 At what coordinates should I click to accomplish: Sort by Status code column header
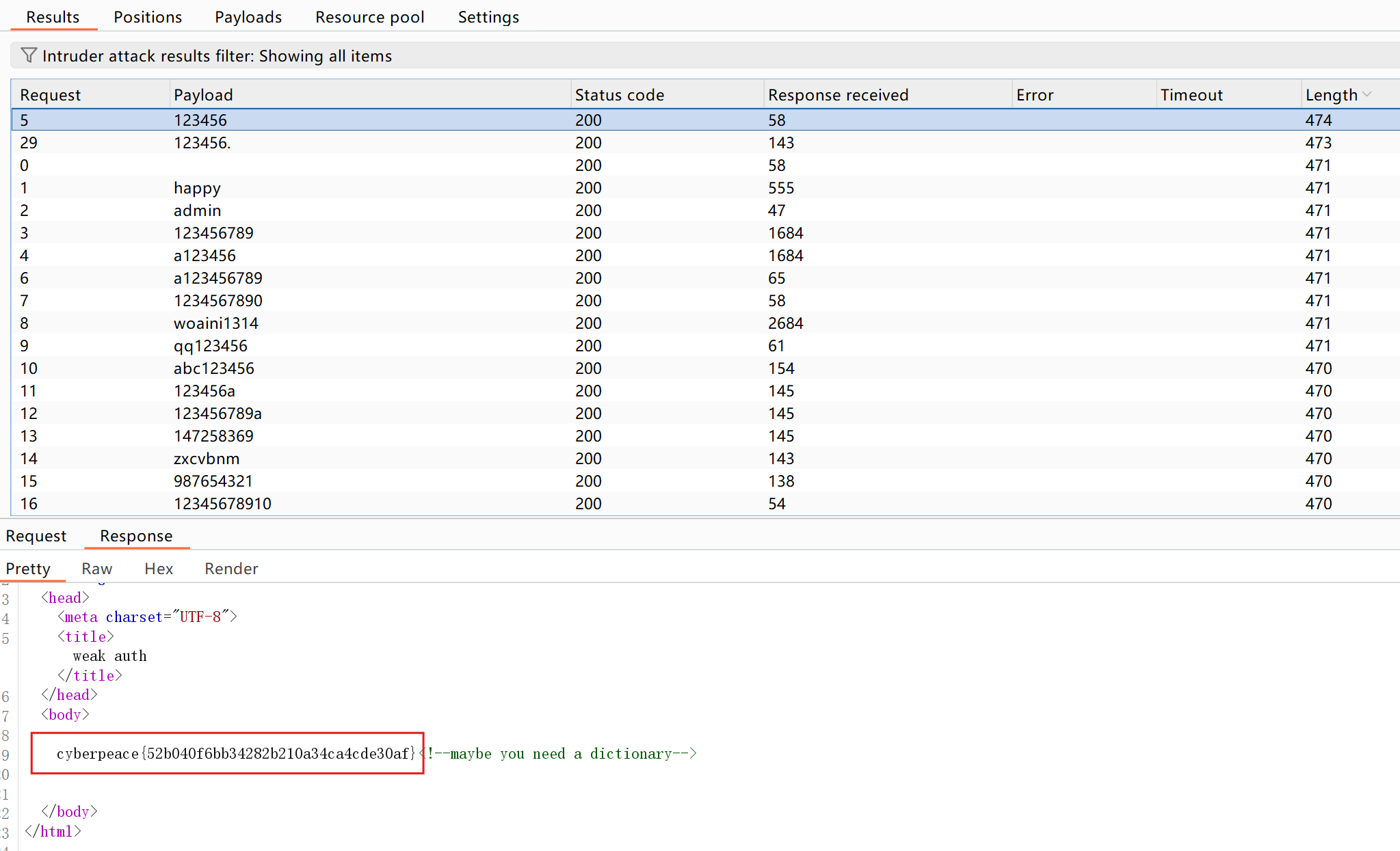tap(619, 95)
